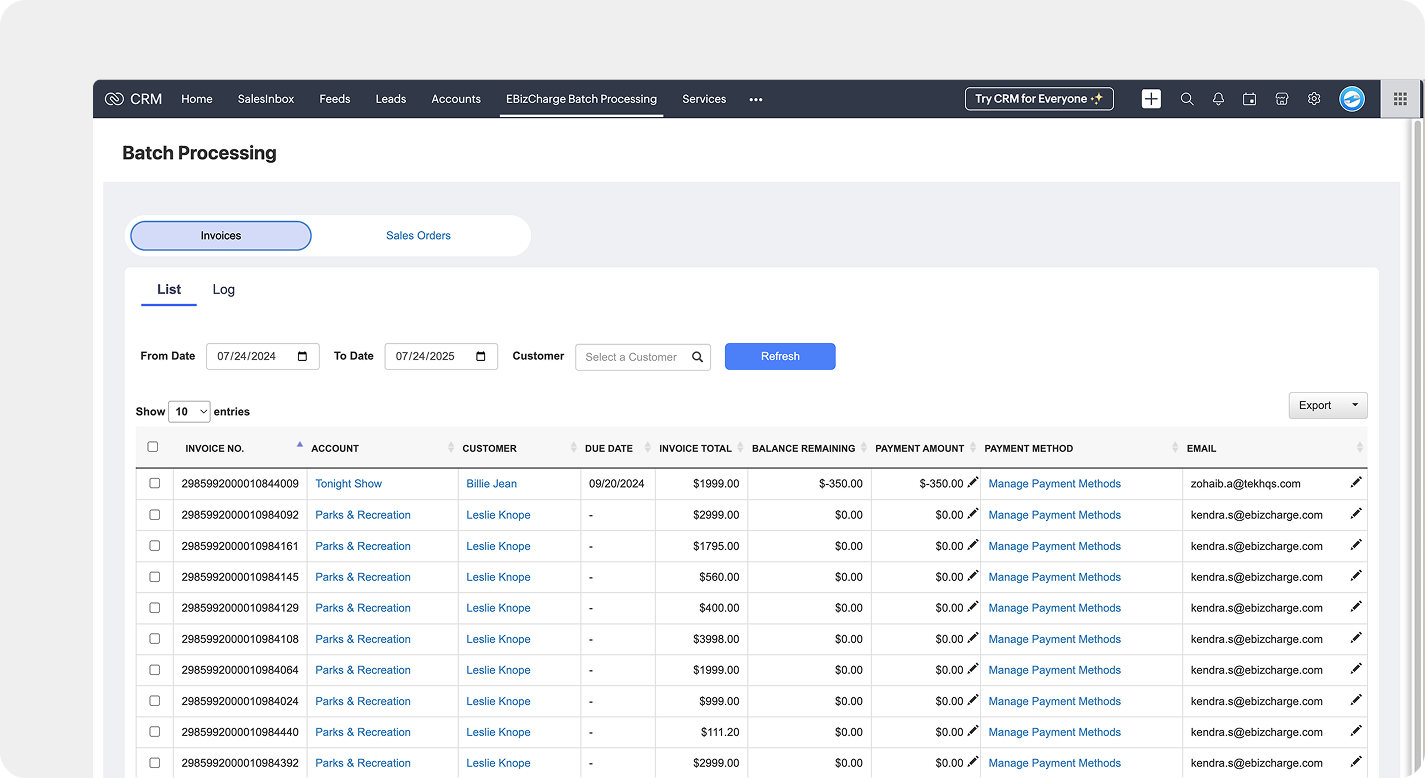The width and height of the screenshot is (1425, 778).
Task: Click the magnifier in the Customer field
Action: click(698, 357)
